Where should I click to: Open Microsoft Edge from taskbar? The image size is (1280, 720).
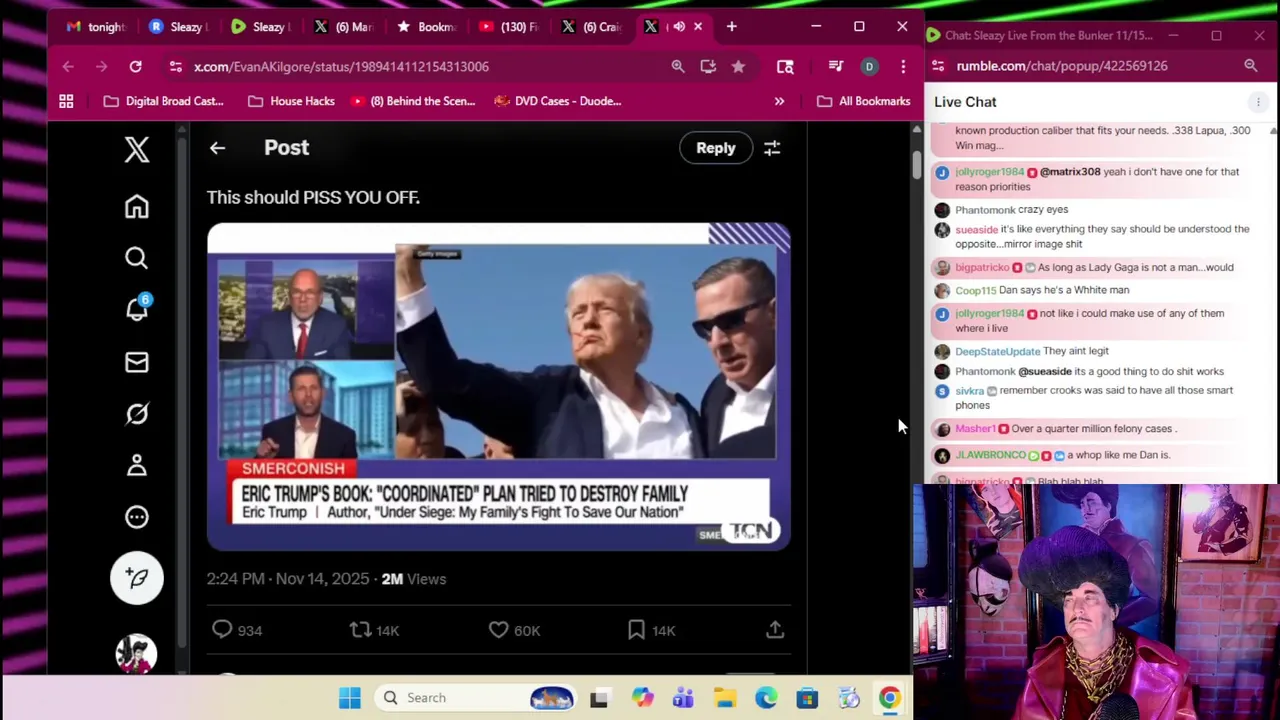766,698
